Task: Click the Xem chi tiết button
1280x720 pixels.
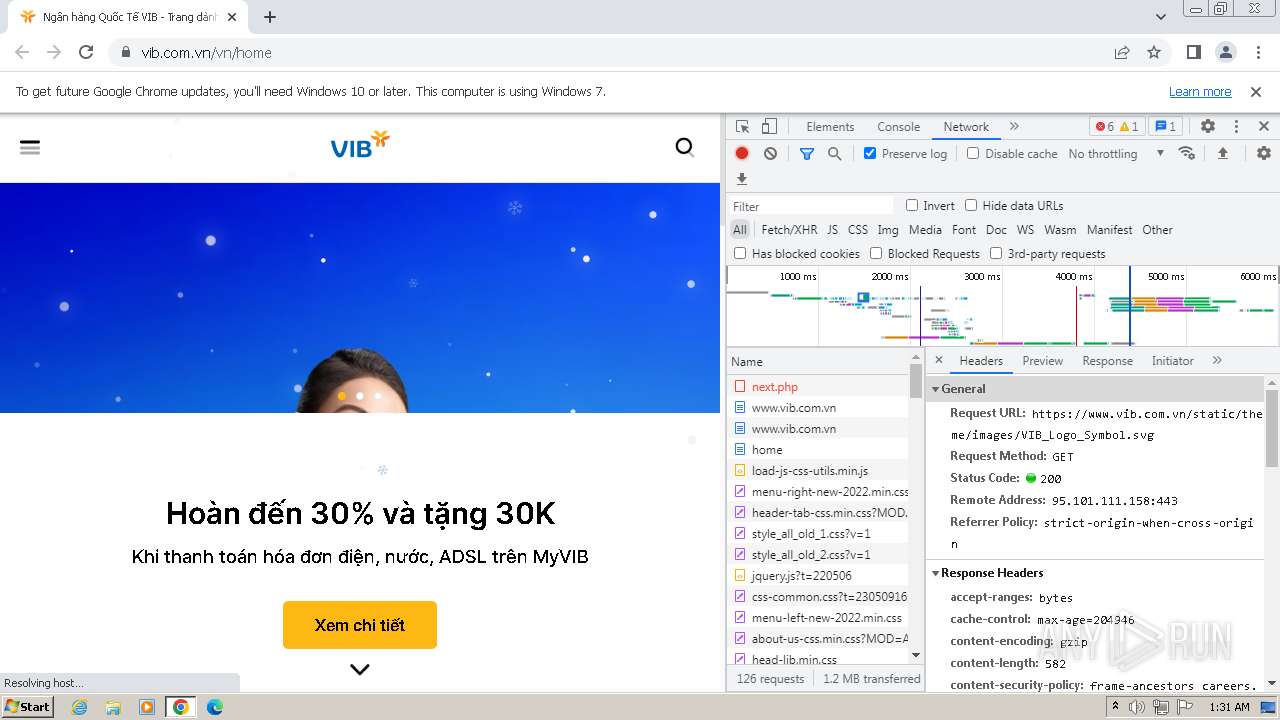Action: coord(360,625)
